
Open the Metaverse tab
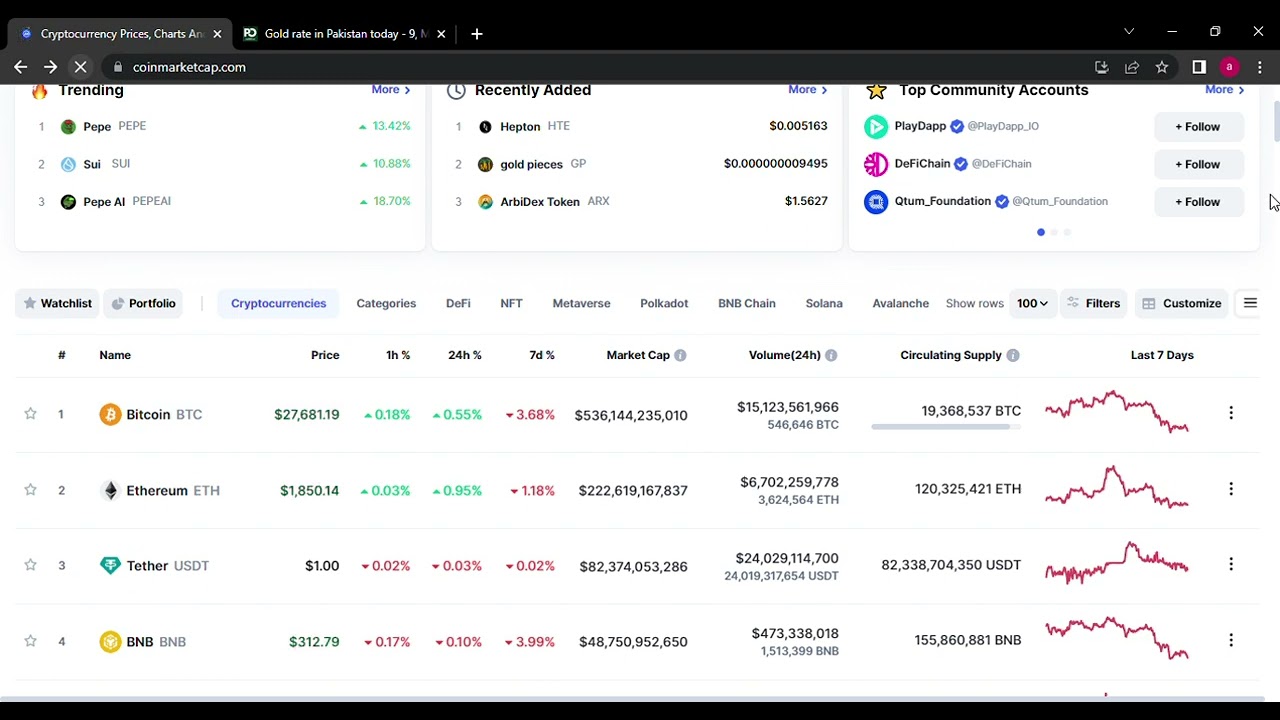tap(581, 303)
